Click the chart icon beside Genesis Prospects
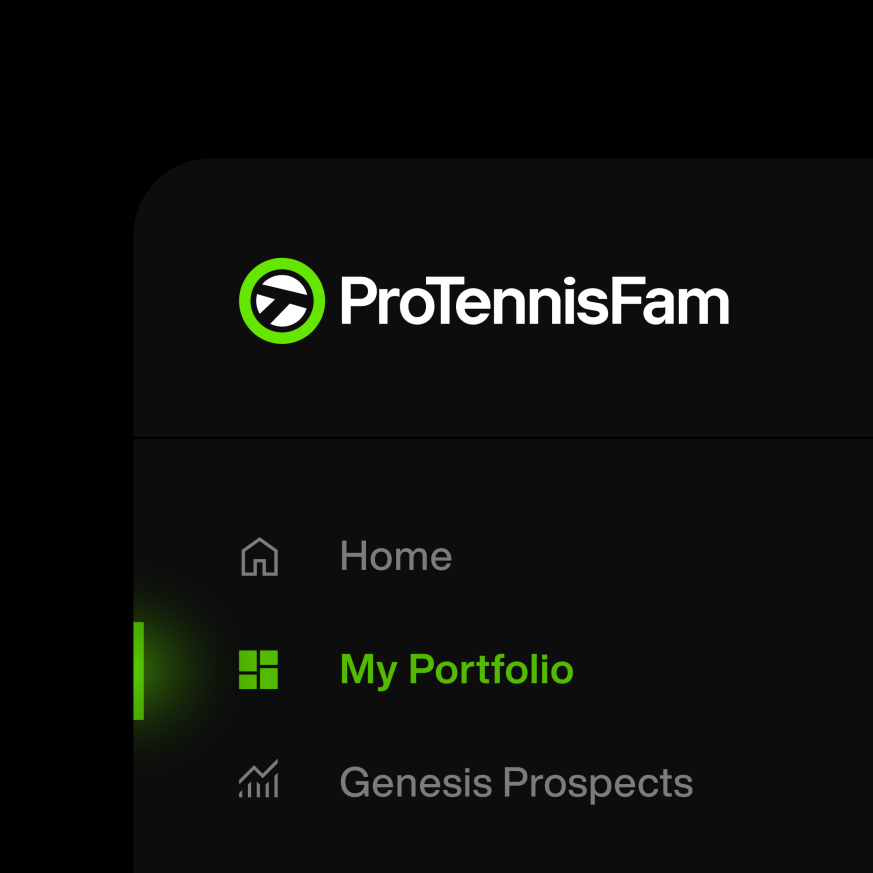873x873 pixels. click(x=259, y=780)
